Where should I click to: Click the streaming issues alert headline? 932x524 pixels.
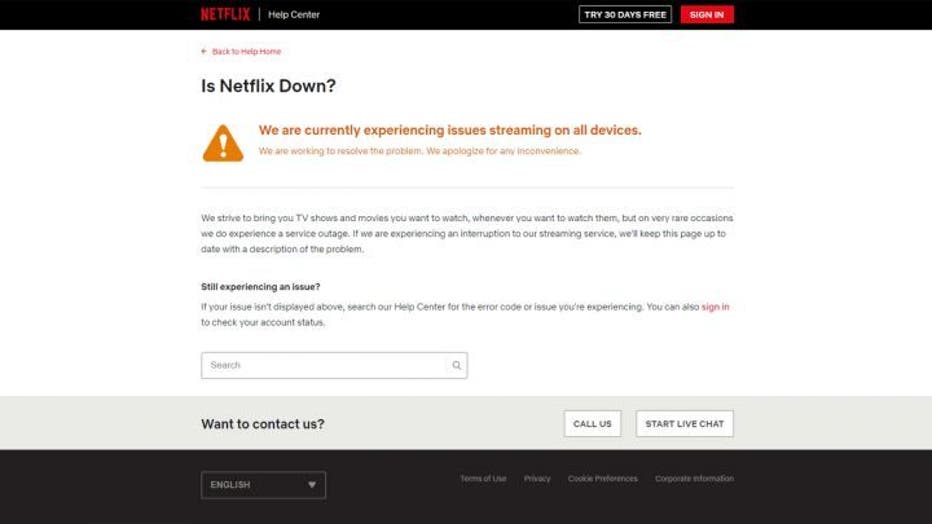[x=450, y=130]
